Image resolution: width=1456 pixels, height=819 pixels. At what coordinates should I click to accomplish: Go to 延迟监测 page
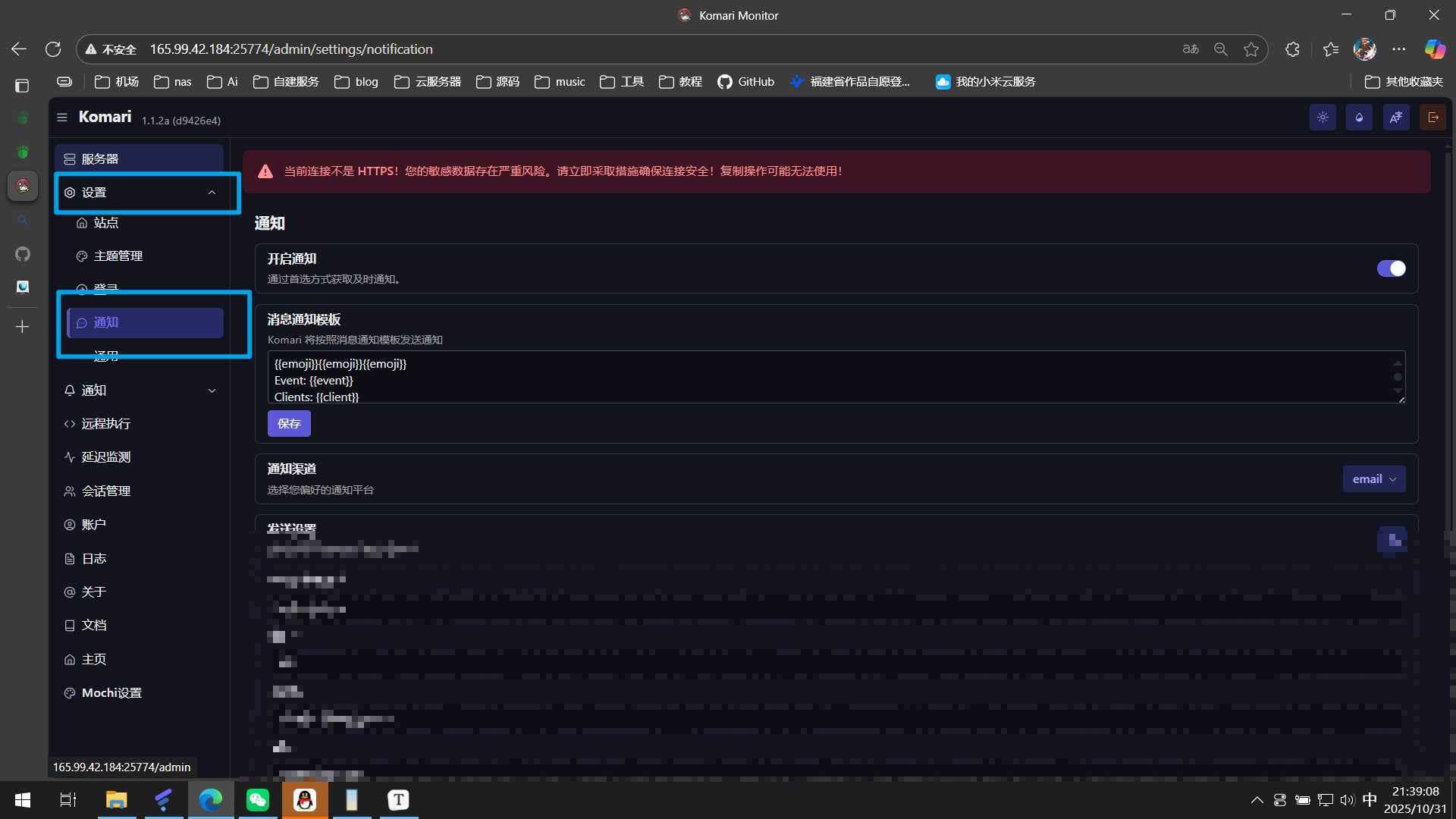[106, 457]
